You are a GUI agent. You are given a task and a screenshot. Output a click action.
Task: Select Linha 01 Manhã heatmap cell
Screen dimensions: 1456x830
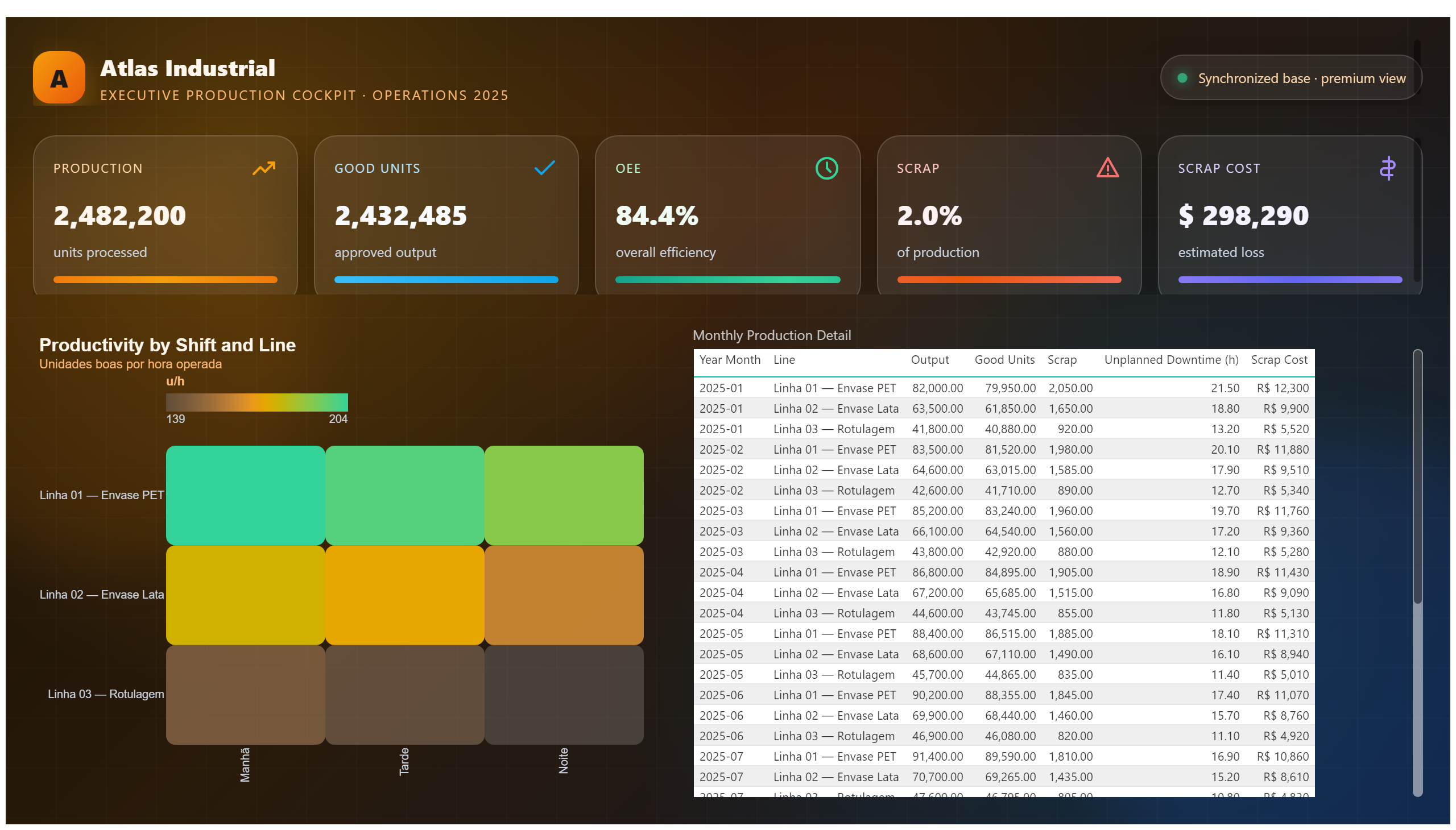tap(245, 495)
